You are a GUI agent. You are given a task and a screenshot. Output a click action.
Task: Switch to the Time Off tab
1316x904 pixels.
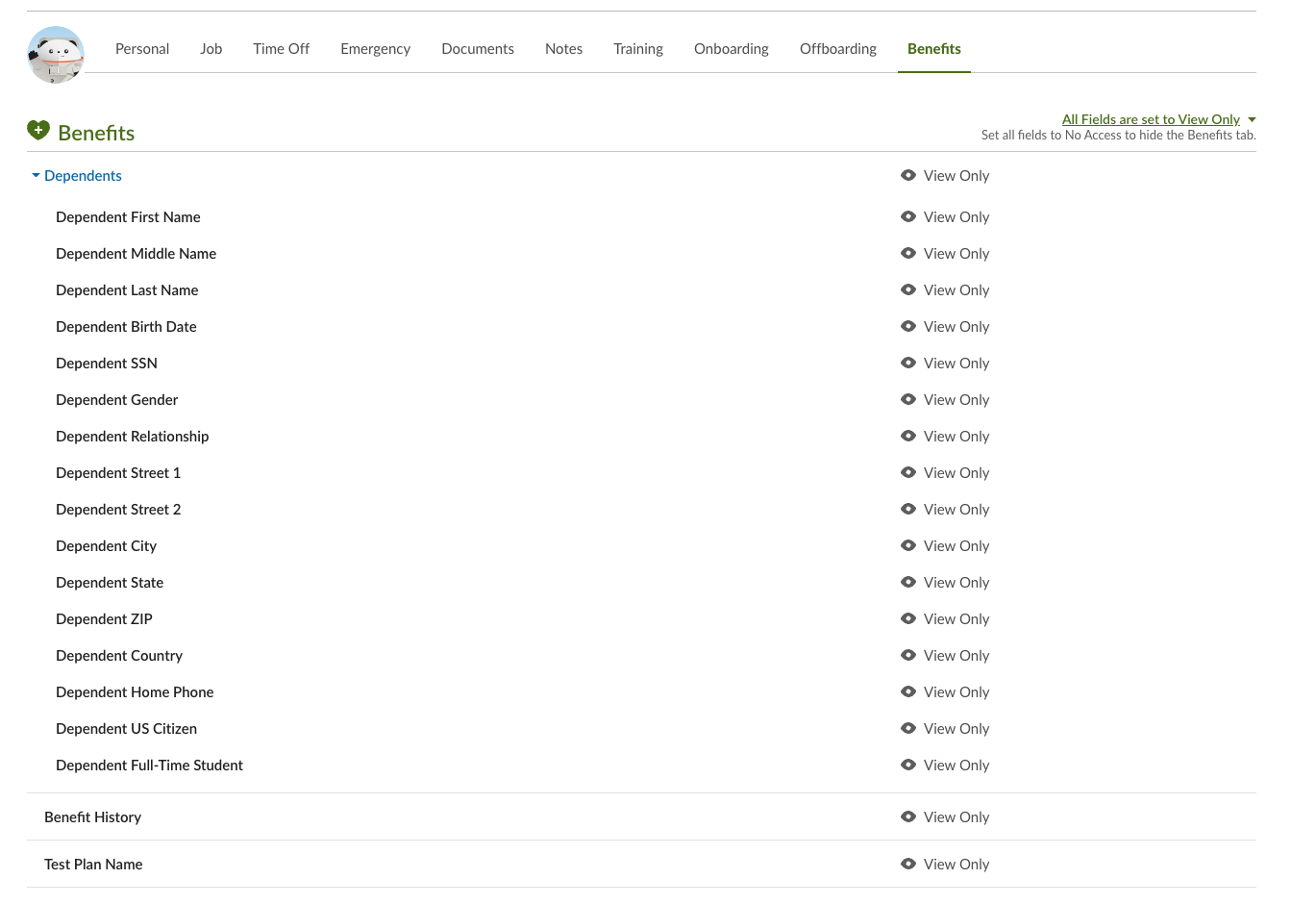pos(281,49)
